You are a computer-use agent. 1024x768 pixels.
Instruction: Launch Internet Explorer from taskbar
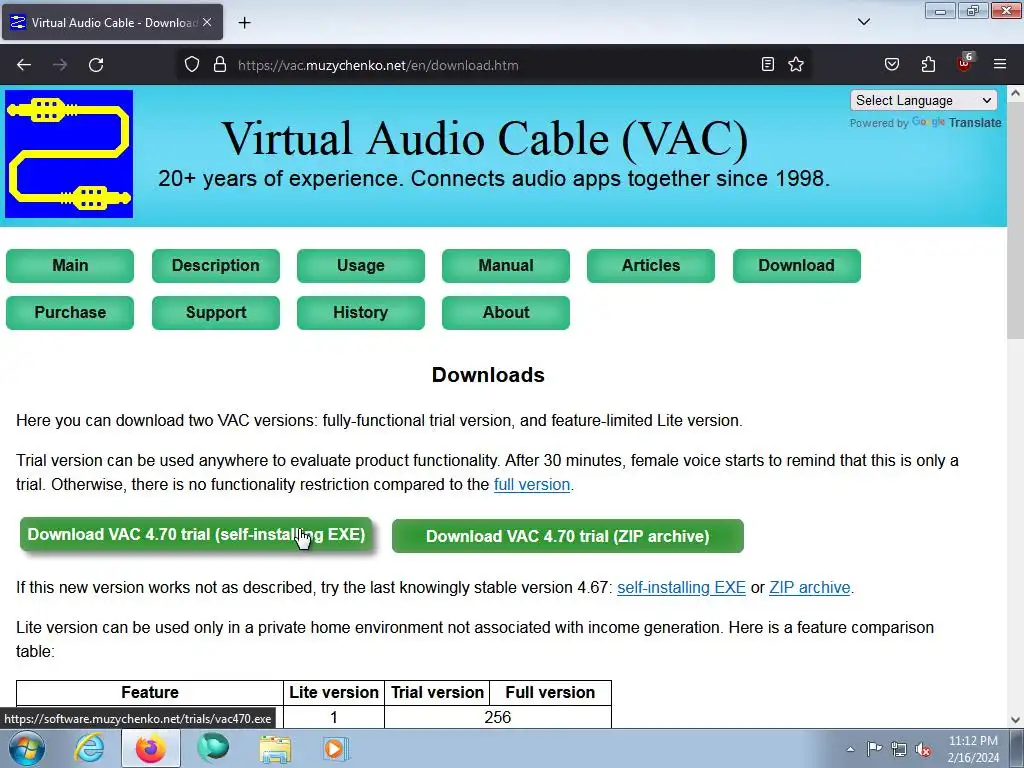click(x=89, y=748)
